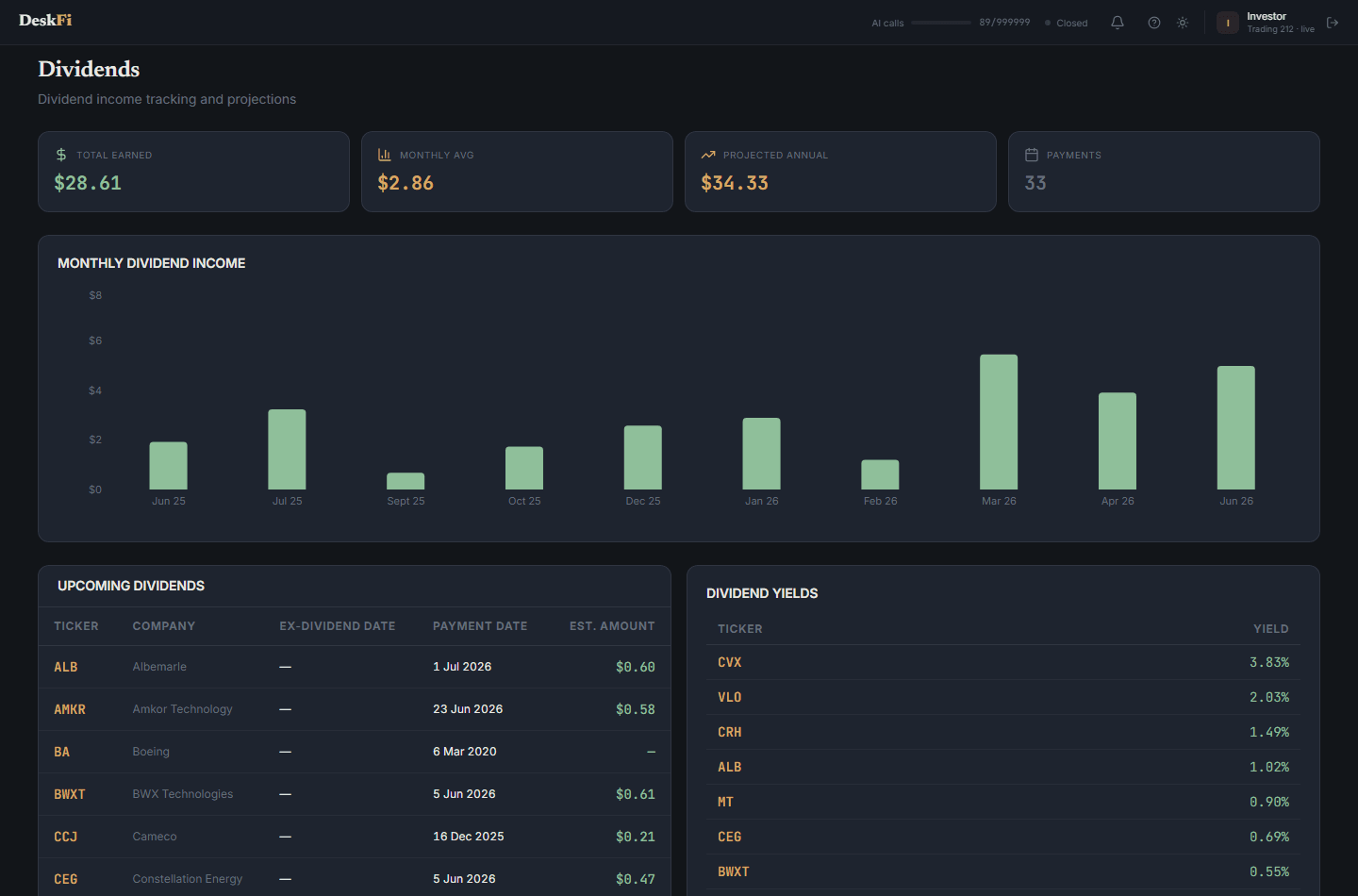Sort by Company column header
This screenshot has height=896, width=1358.
point(164,626)
